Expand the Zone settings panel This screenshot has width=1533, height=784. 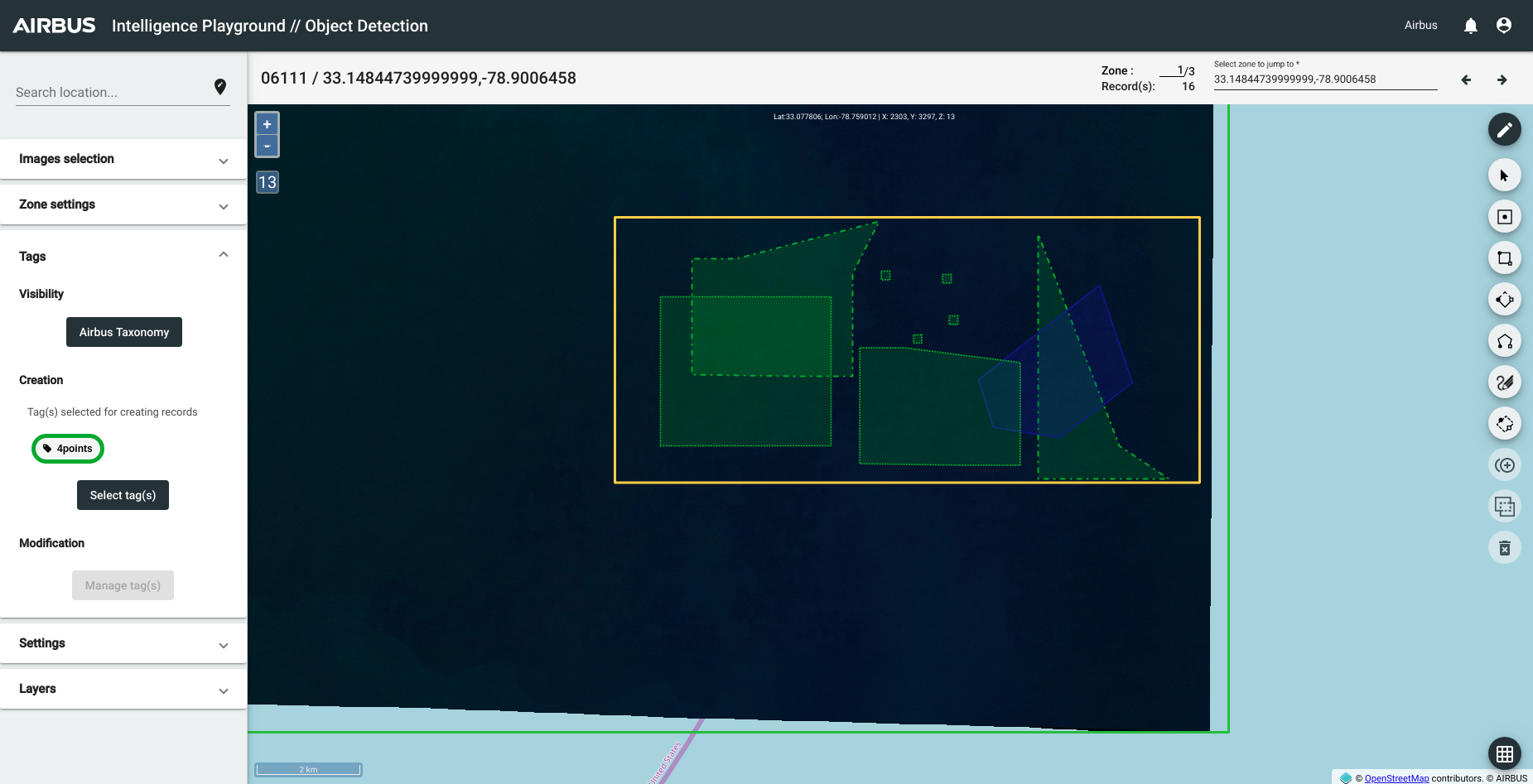(x=123, y=204)
